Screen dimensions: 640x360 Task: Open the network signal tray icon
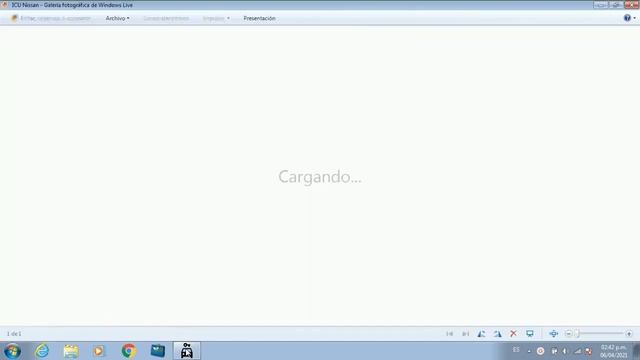(x=578, y=351)
